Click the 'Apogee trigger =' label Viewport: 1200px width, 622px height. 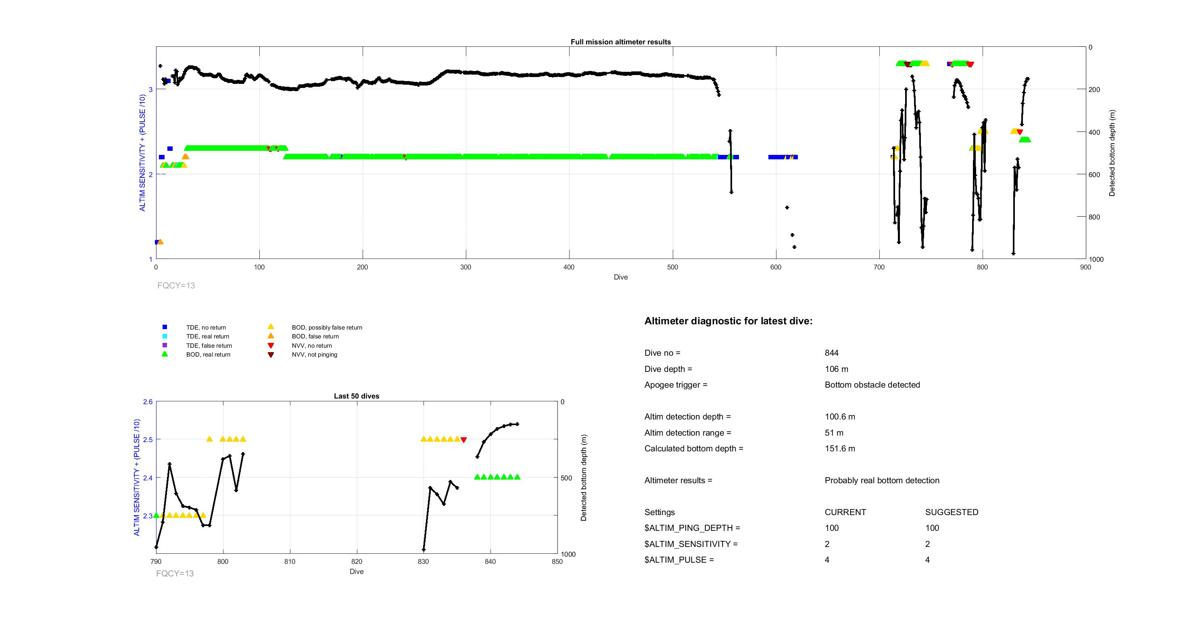point(675,385)
